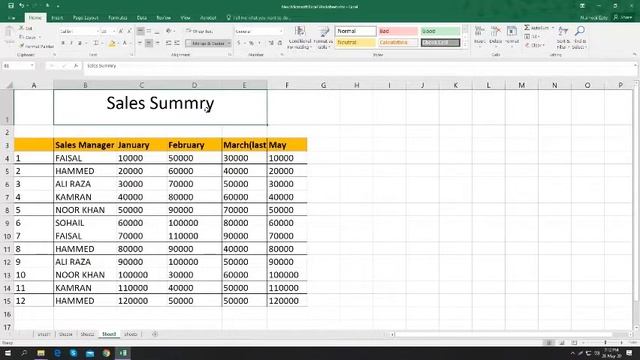
Task: Switch to the View tab
Action: tap(185, 18)
